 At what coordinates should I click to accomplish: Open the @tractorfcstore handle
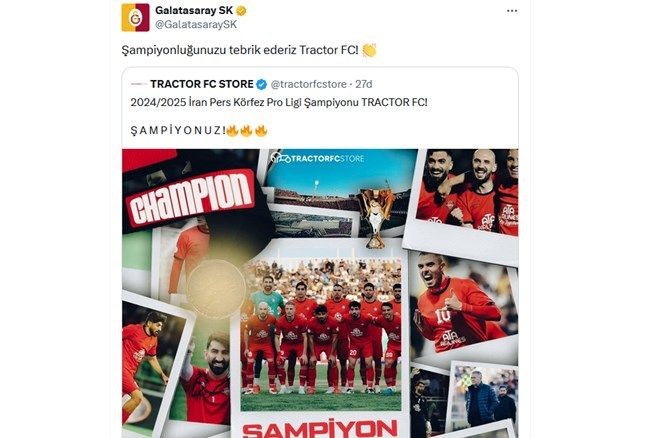click(x=309, y=84)
